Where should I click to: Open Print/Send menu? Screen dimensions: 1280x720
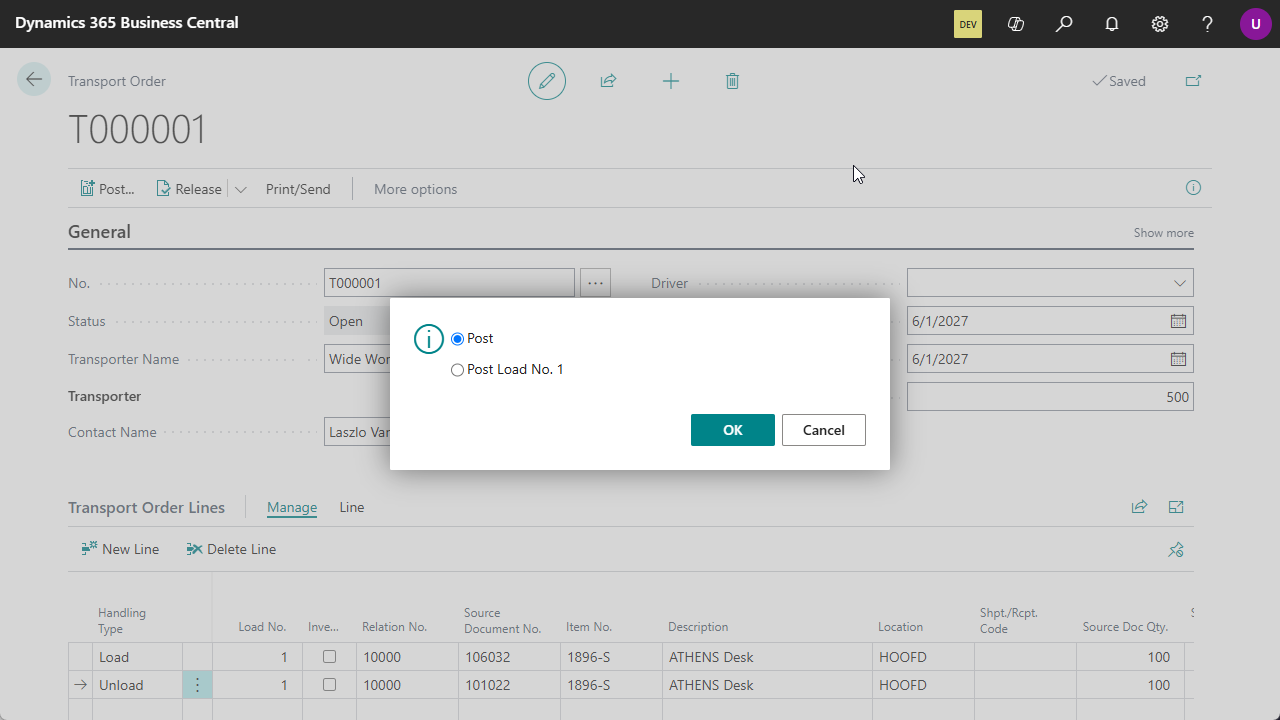298,189
